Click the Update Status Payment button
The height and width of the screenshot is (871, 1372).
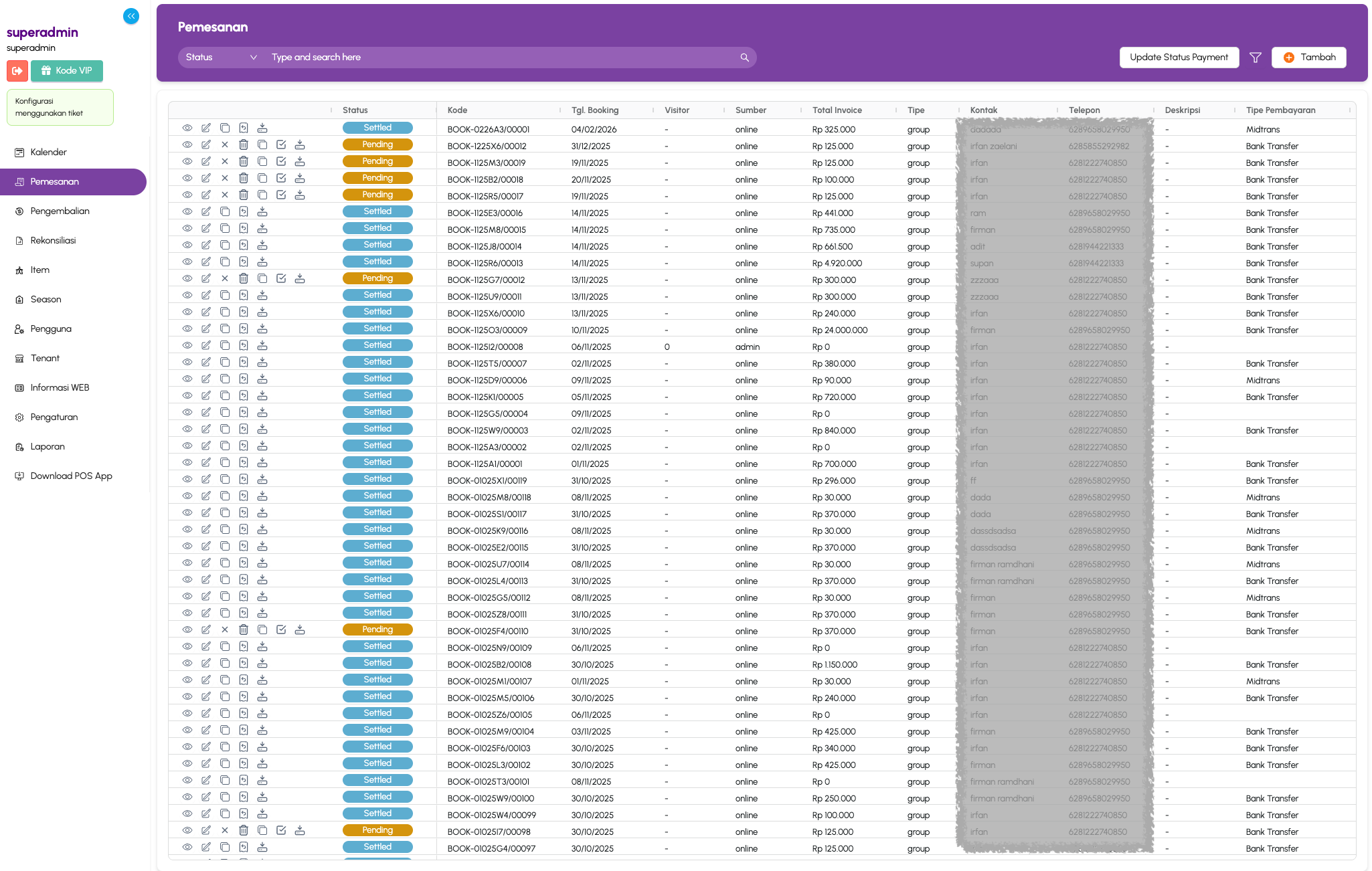(x=1179, y=58)
